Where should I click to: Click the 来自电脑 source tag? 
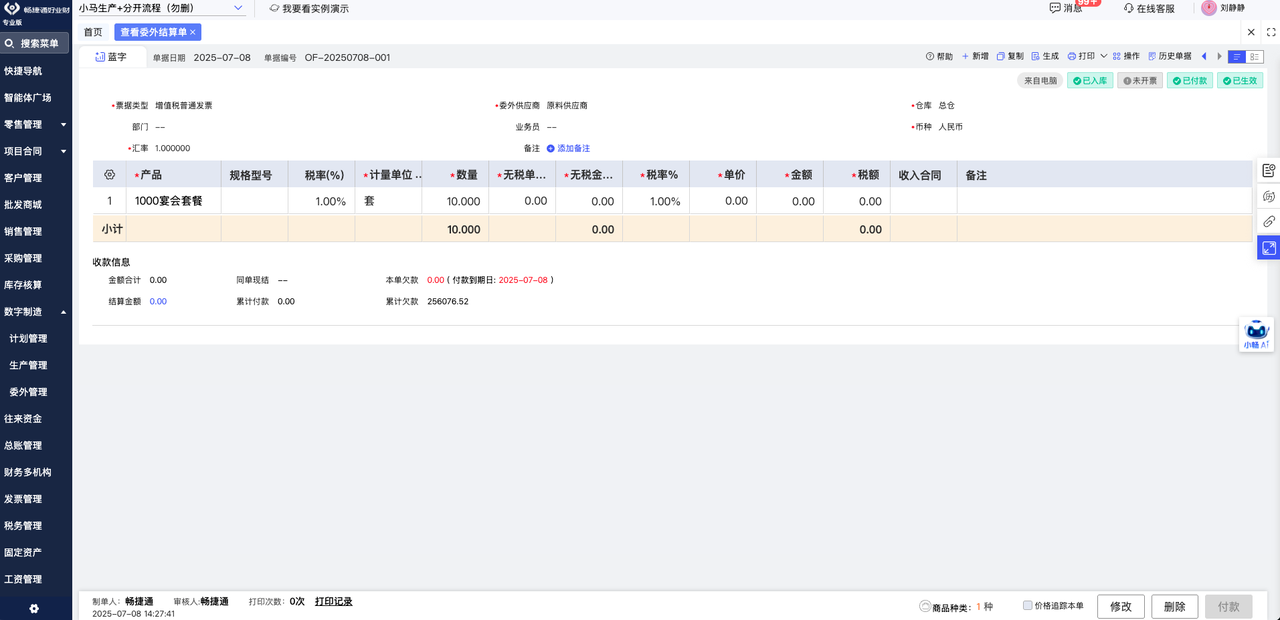pos(1040,81)
